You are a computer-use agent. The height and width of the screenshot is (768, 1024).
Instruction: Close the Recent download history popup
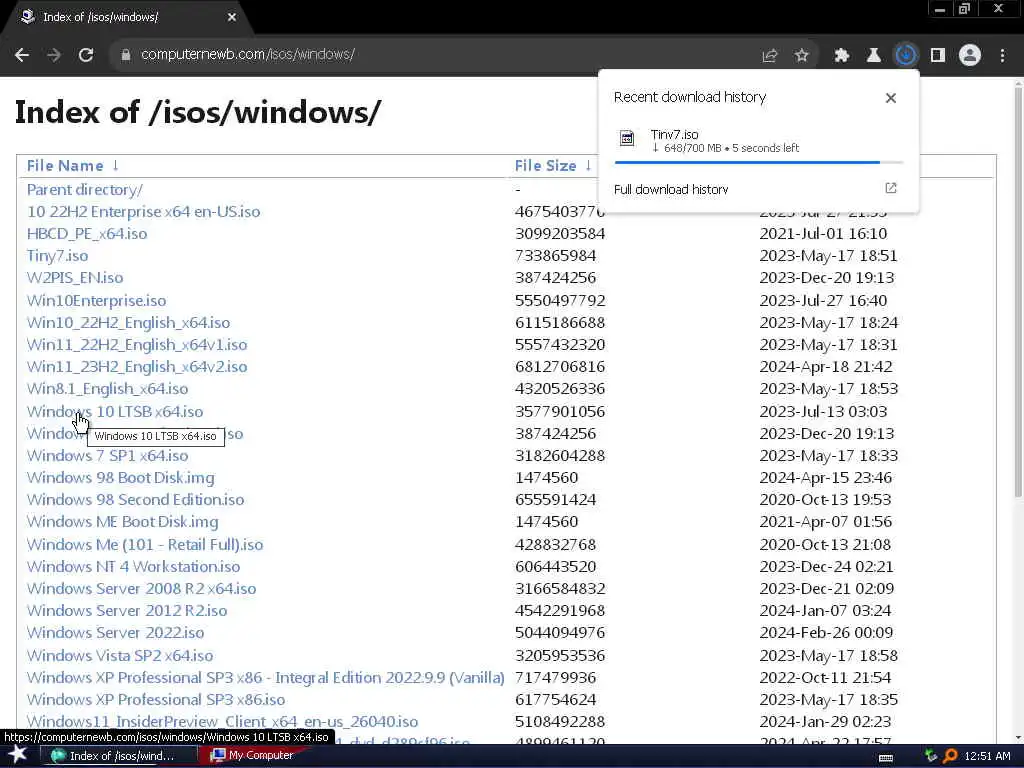[891, 98]
